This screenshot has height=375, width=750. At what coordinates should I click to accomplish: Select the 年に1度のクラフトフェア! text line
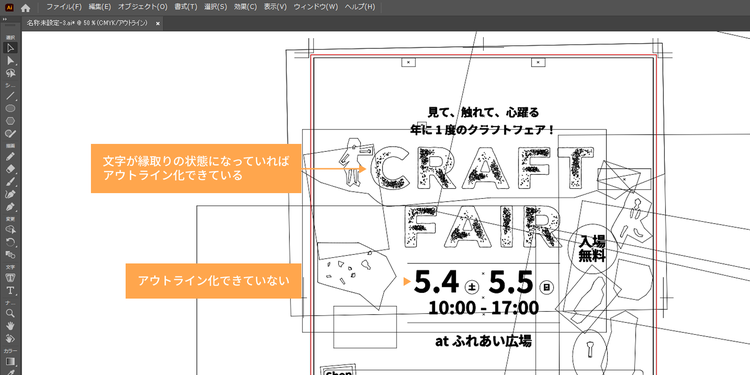[483, 129]
